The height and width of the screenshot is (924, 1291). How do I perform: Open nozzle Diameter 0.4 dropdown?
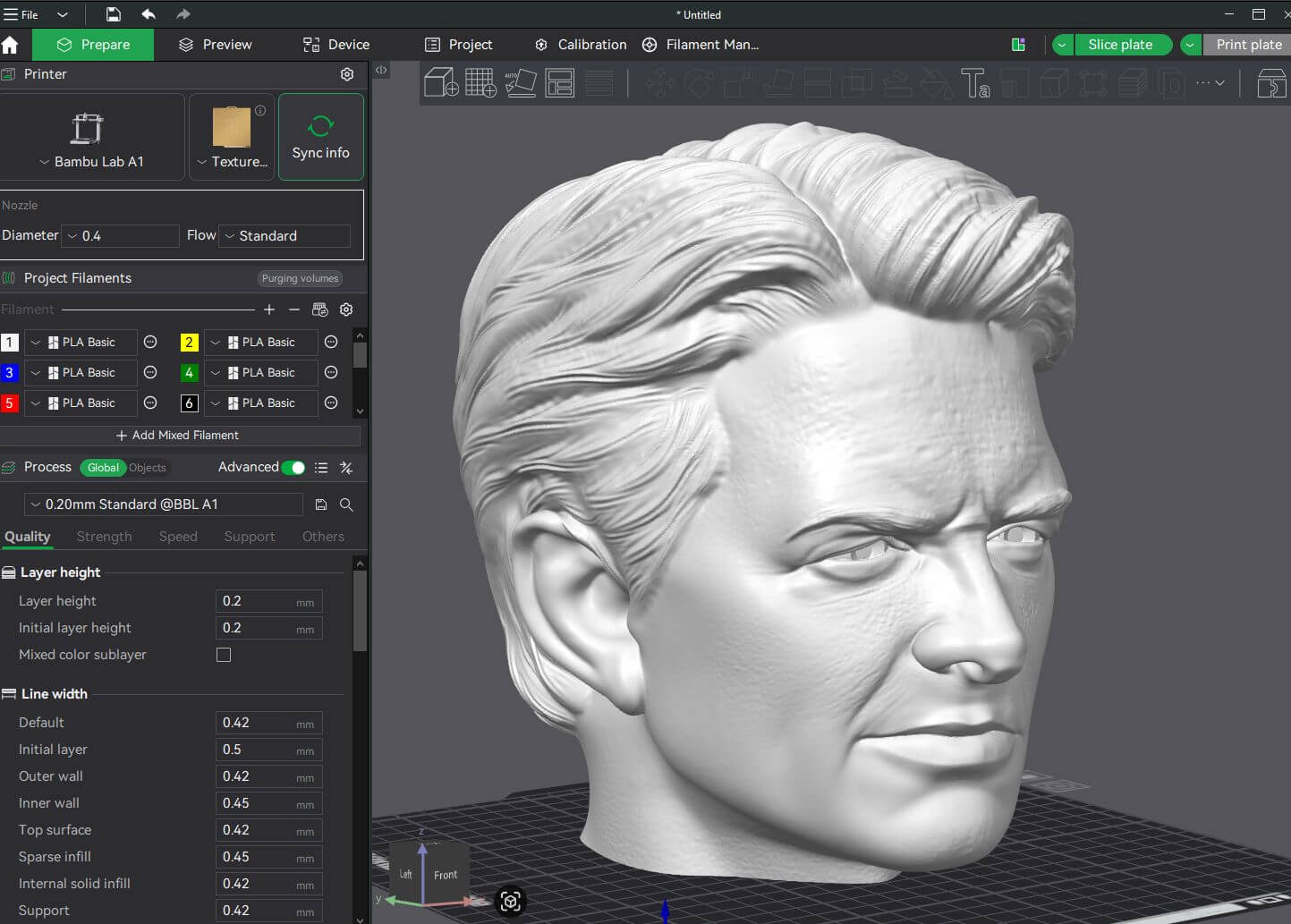122,236
